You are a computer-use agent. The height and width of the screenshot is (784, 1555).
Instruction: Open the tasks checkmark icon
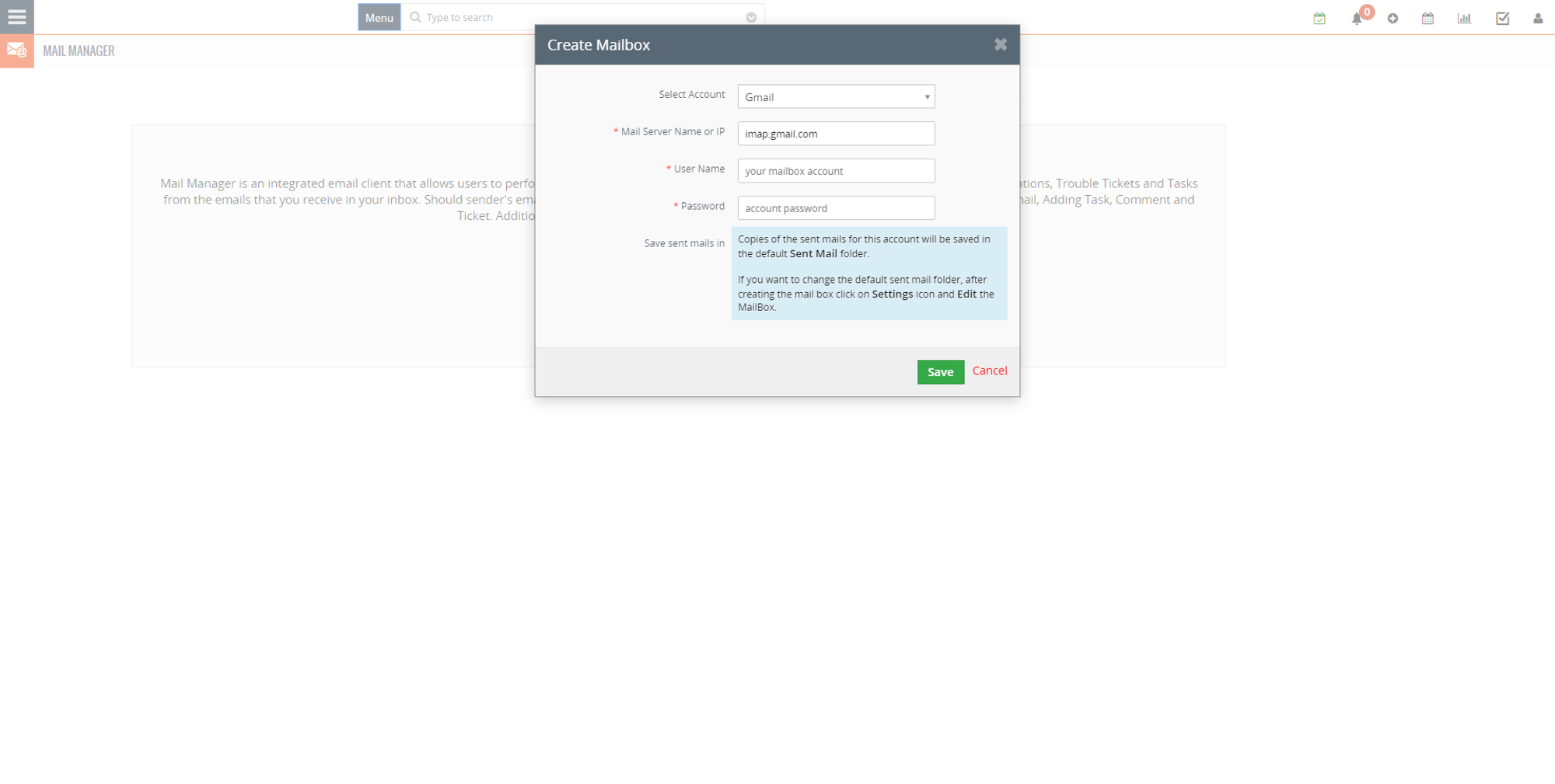coord(1502,18)
